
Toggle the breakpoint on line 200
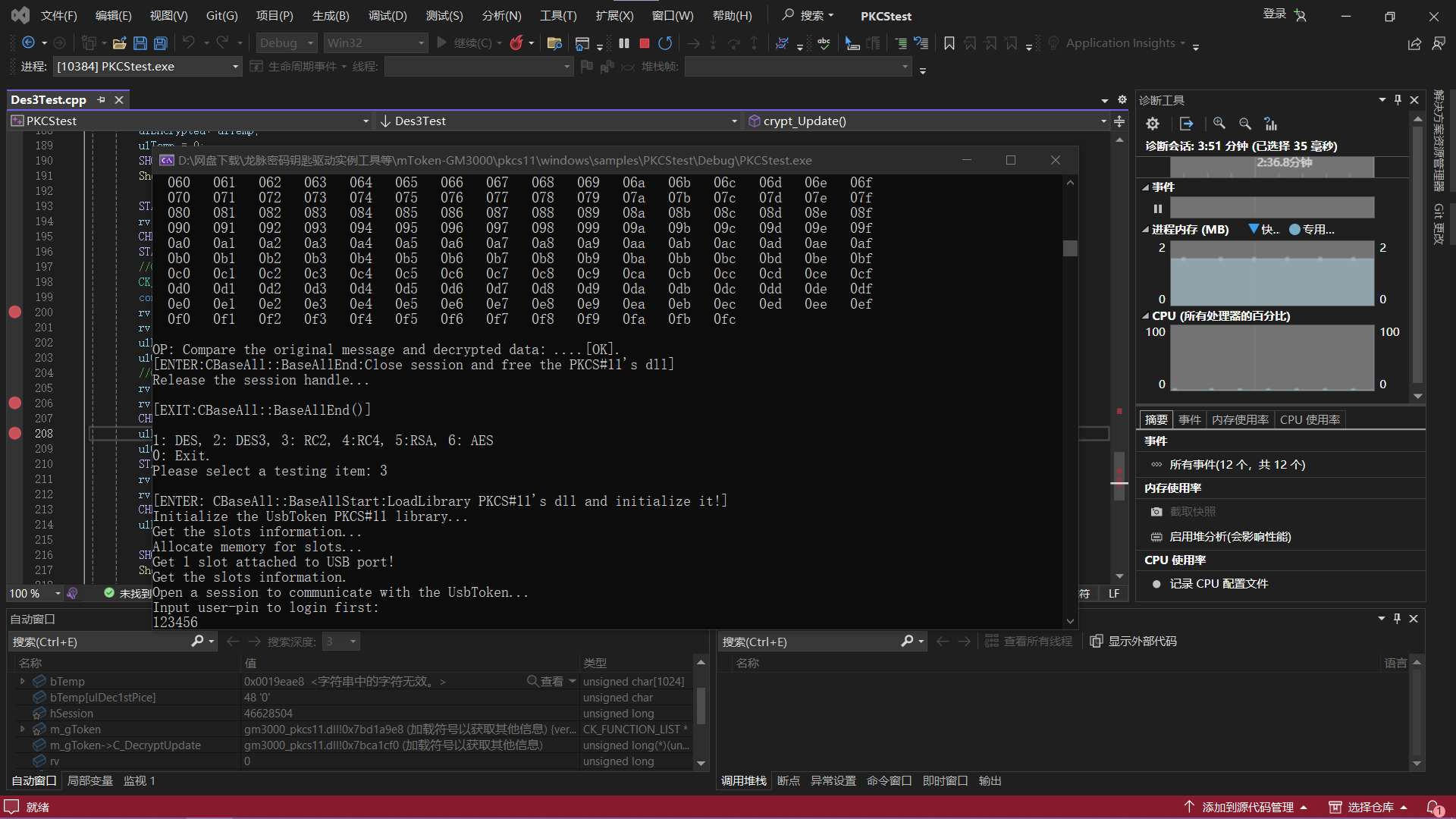point(14,312)
